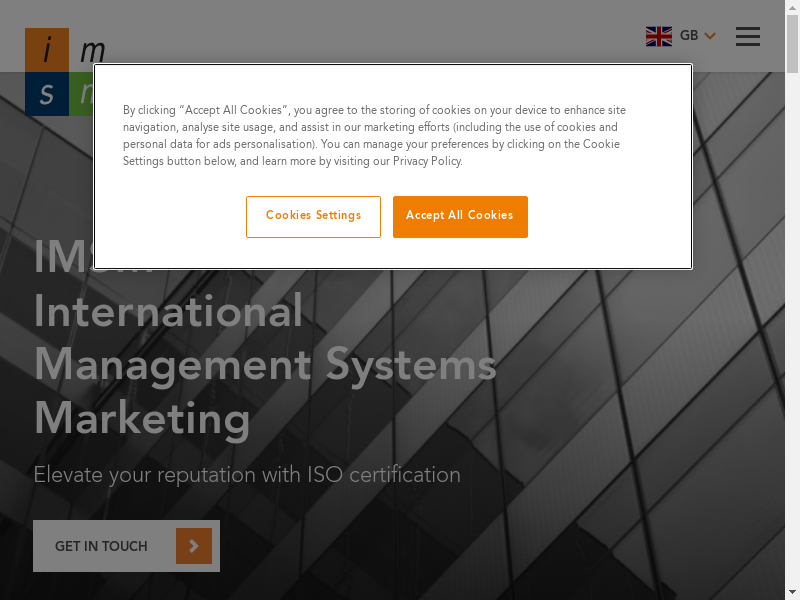The width and height of the screenshot is (800, 600).
Task: Click the "International Management Systems Marketing" heading
Action: [265, 365]
